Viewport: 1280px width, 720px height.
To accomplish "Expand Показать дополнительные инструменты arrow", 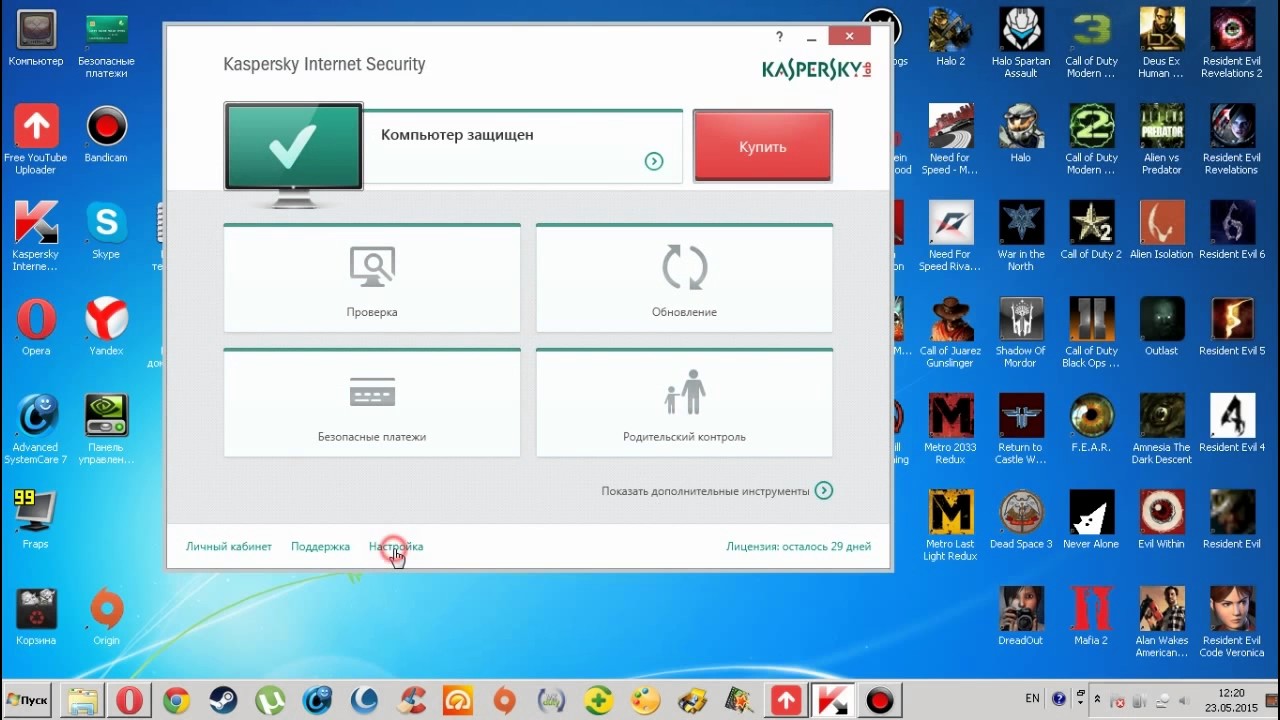I will [x=824, y=491].
